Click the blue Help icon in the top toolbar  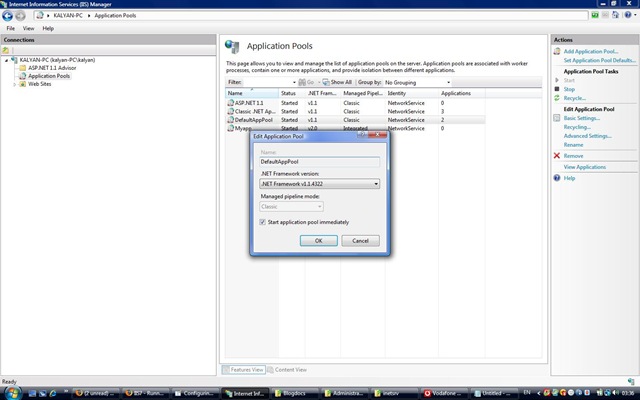(x=628, y=15)
